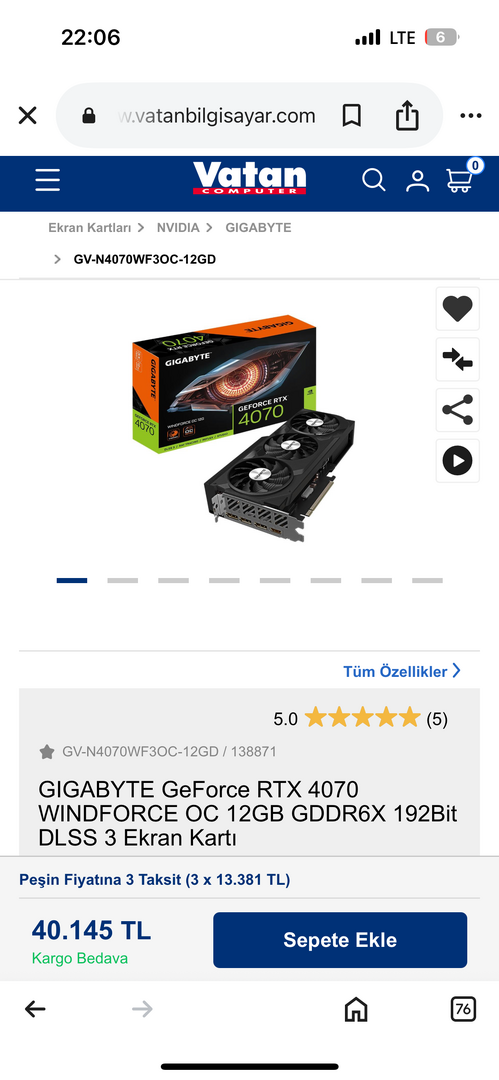Viewport: 499px width, 1080px height.
Task: Click the Sepete Ekle button
Action: tap(340, 940)
